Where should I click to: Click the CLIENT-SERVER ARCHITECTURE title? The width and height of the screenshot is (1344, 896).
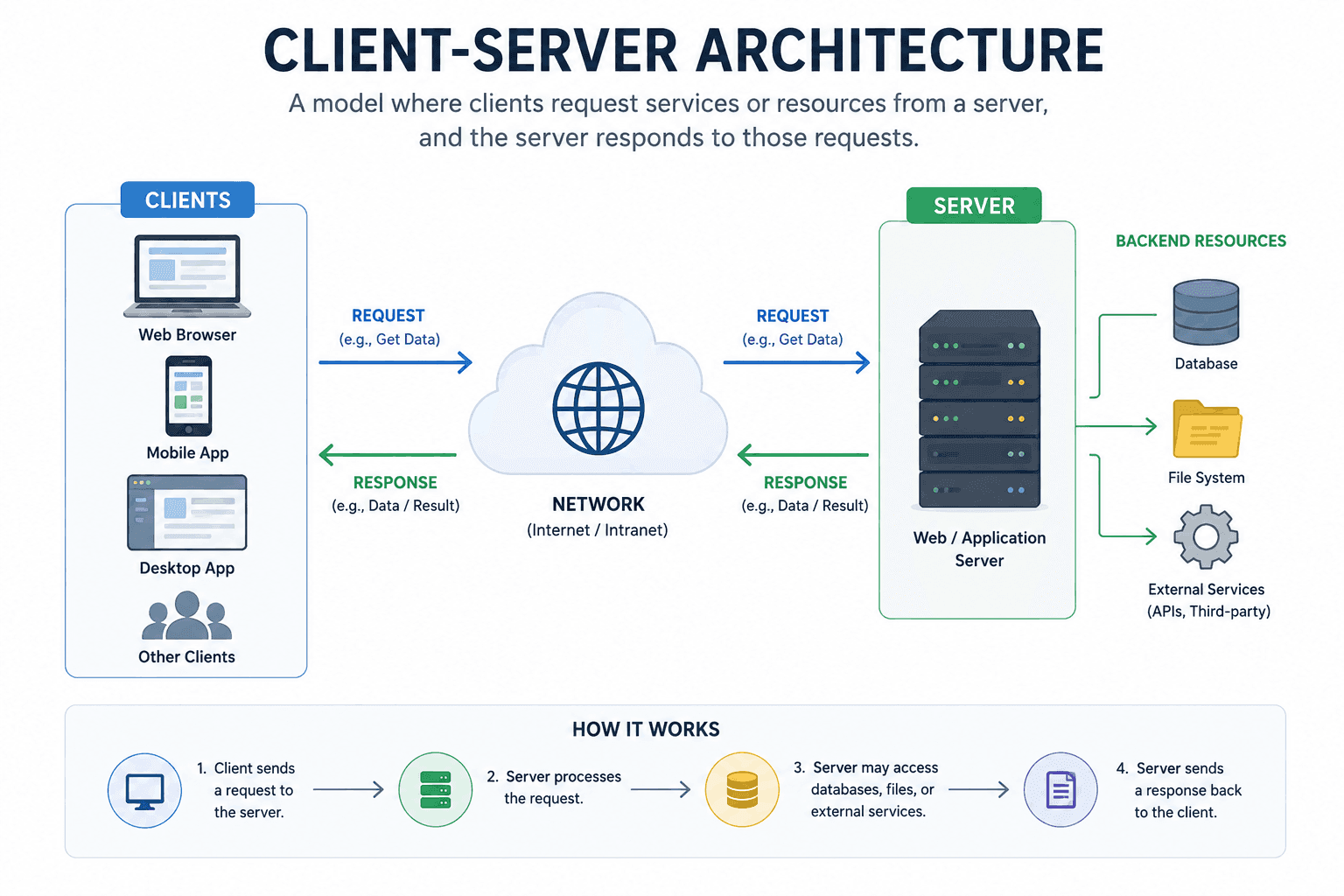click(683, 51)
